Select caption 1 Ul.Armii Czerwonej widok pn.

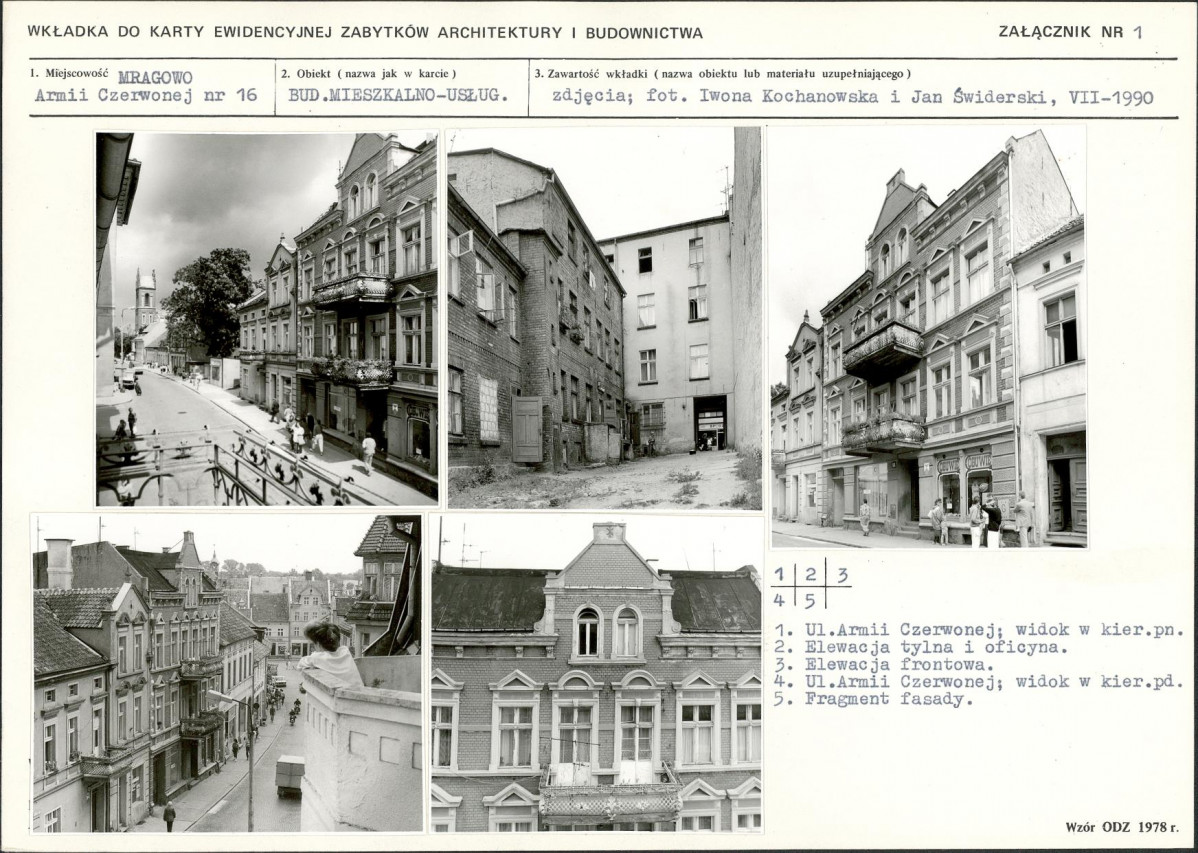pyautogui.click(x=978, y=631)
